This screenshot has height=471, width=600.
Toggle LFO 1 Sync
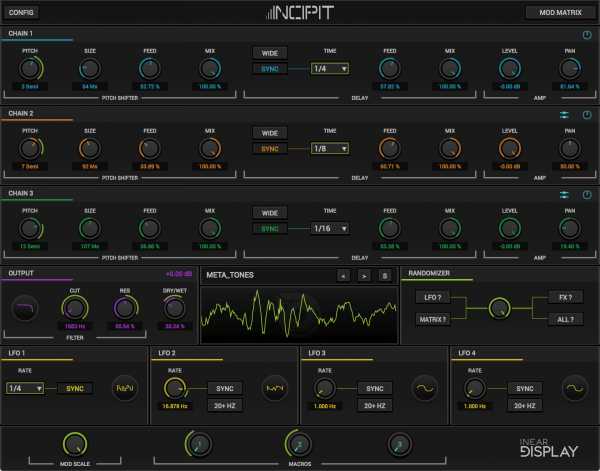coord(75,389)
